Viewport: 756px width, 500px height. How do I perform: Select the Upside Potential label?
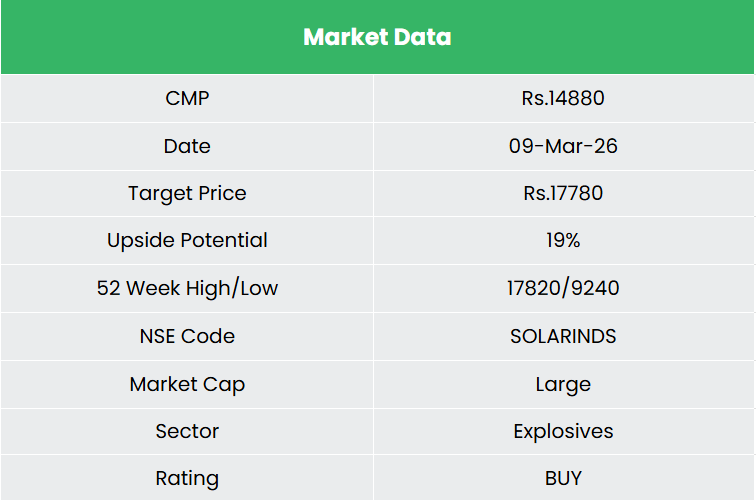pyautogui.click(x=187, y=240)
